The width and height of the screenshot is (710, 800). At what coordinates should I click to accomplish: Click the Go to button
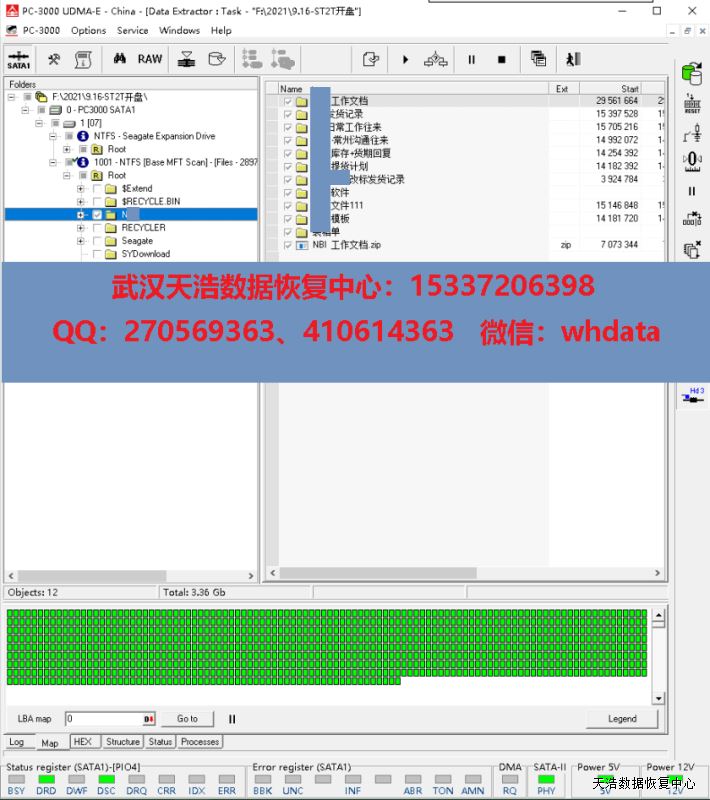[187, 719]
